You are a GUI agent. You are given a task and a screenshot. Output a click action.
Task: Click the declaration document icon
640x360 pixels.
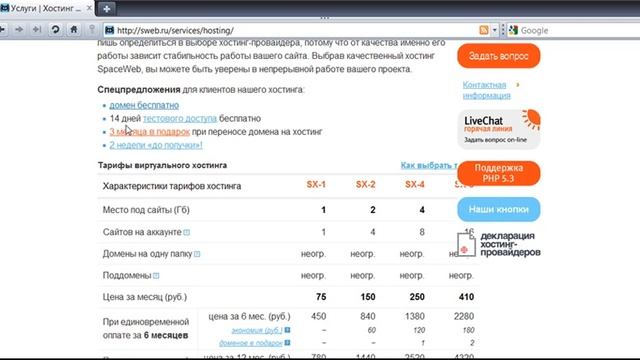[x=466, y=244]
